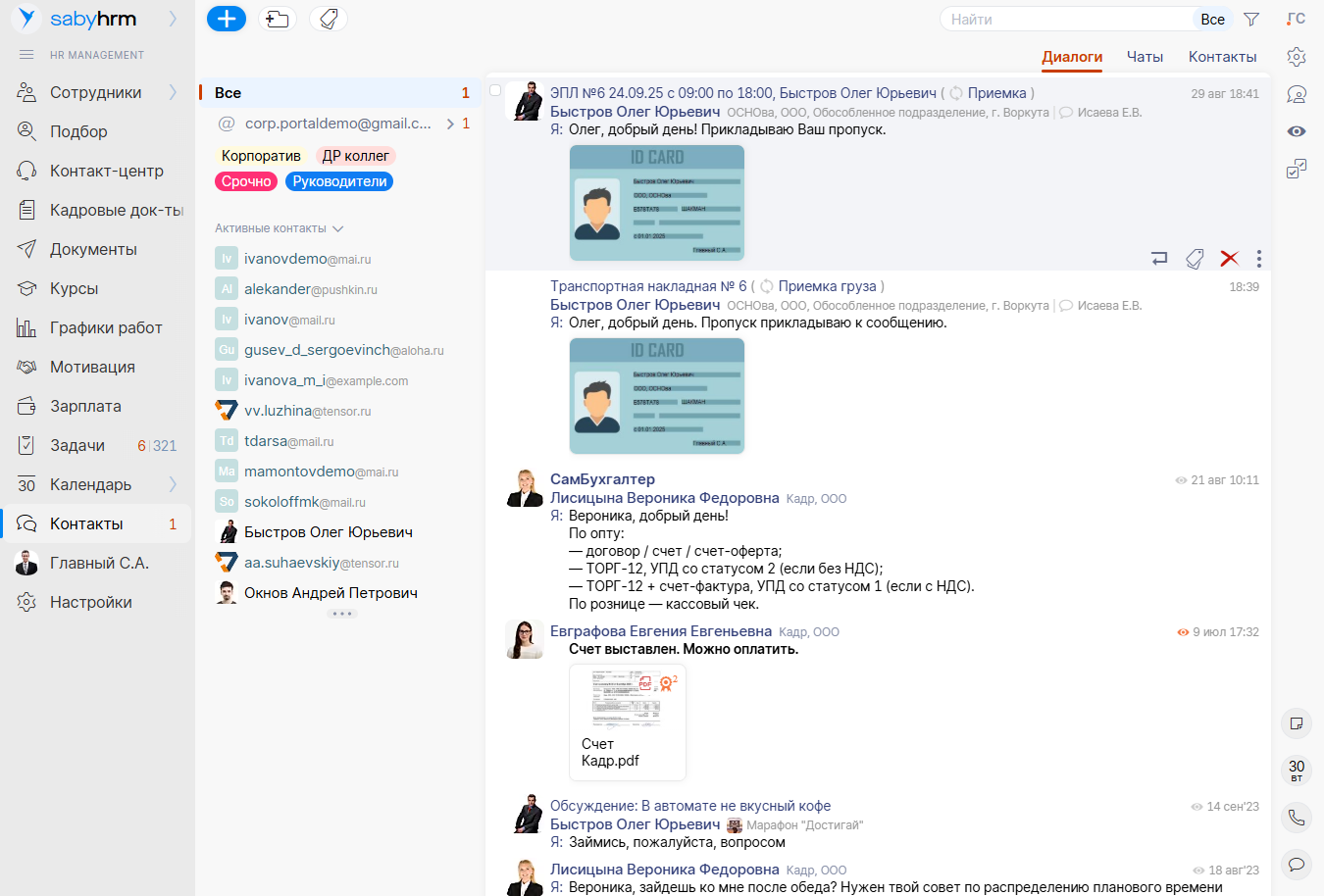Toggle the hamburger menu beside HR Management

[x=26, y=55]
